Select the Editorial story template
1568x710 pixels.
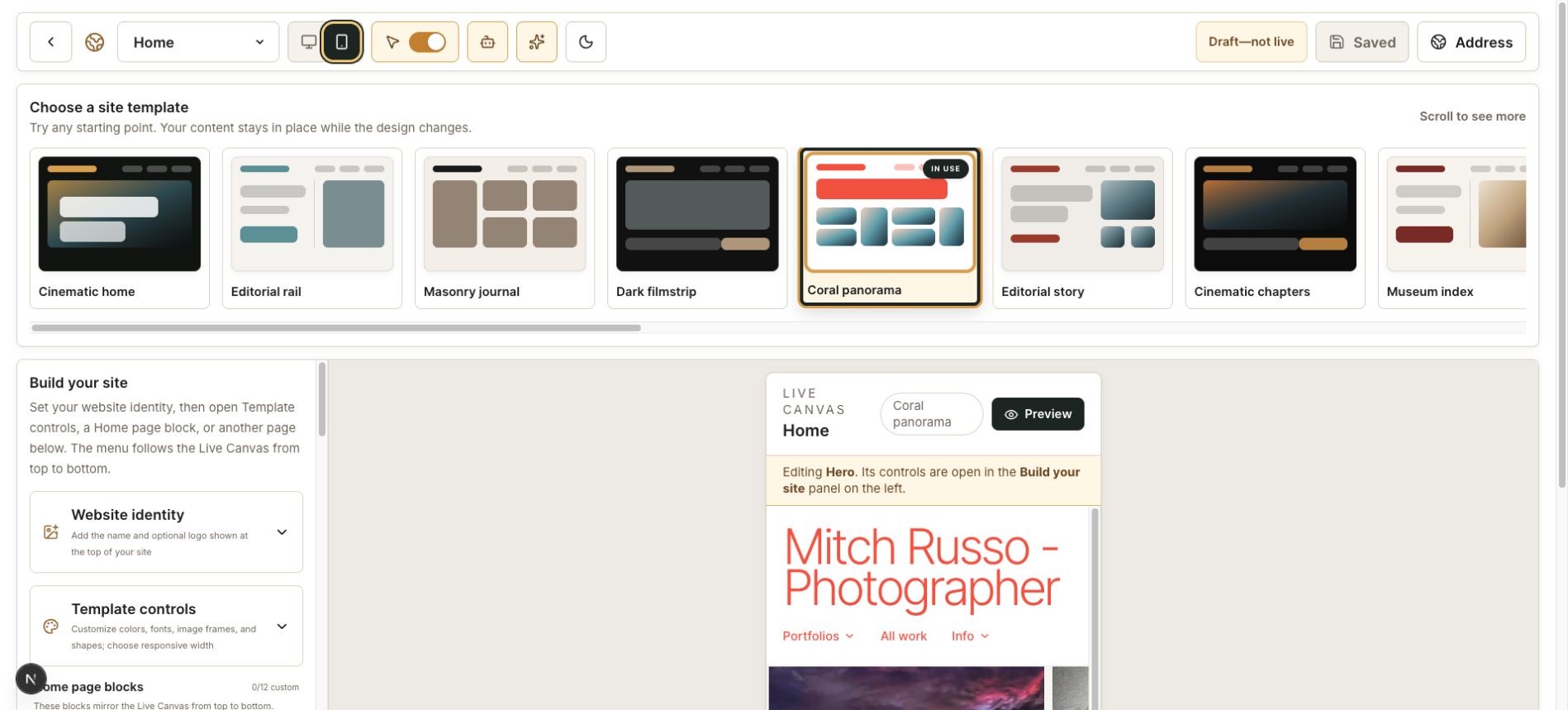coord(1082,228)
